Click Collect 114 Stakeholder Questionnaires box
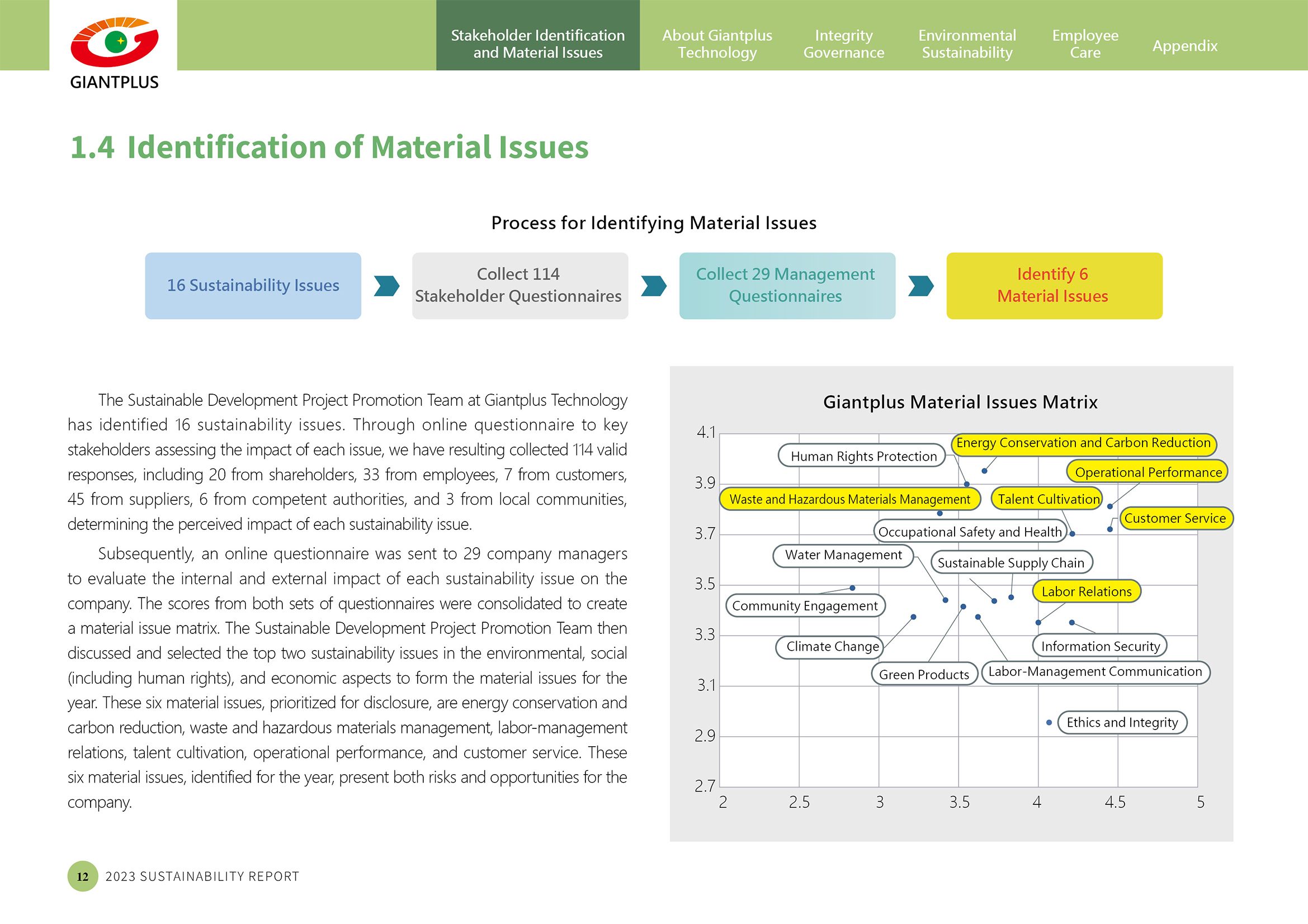The height and width of the screenshot is (924, 1308). (x=520, y=286)
